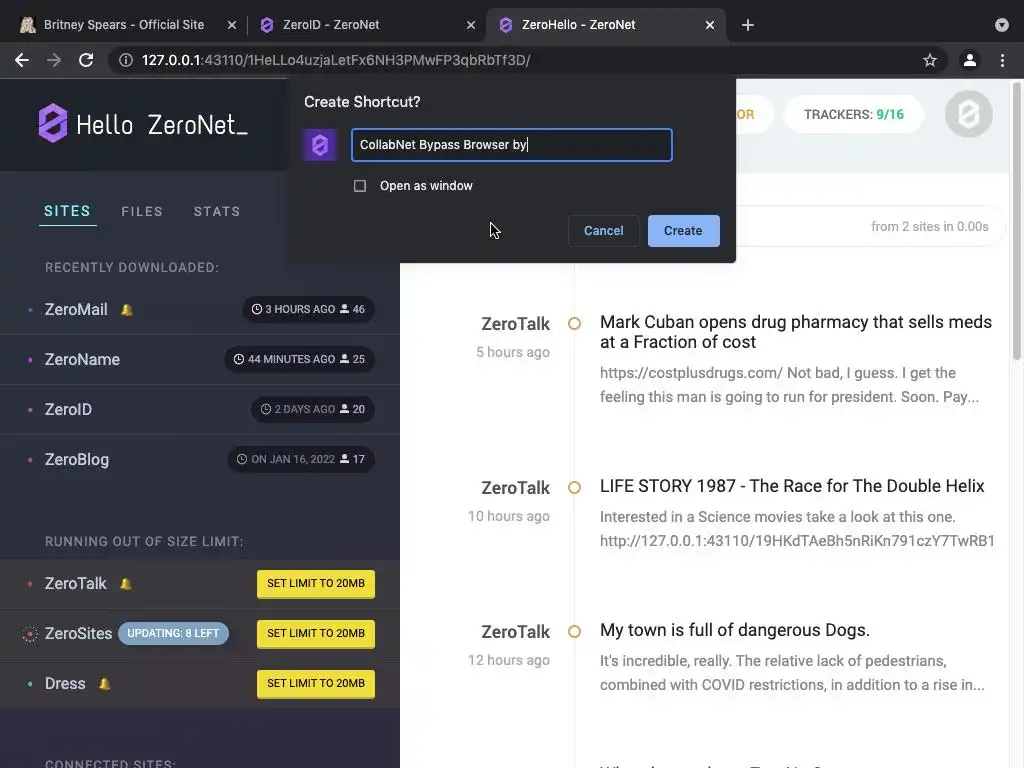Open the ZeroSites site entry
Viewport: 1024px width, 768px height.
[x=78, y=633]
